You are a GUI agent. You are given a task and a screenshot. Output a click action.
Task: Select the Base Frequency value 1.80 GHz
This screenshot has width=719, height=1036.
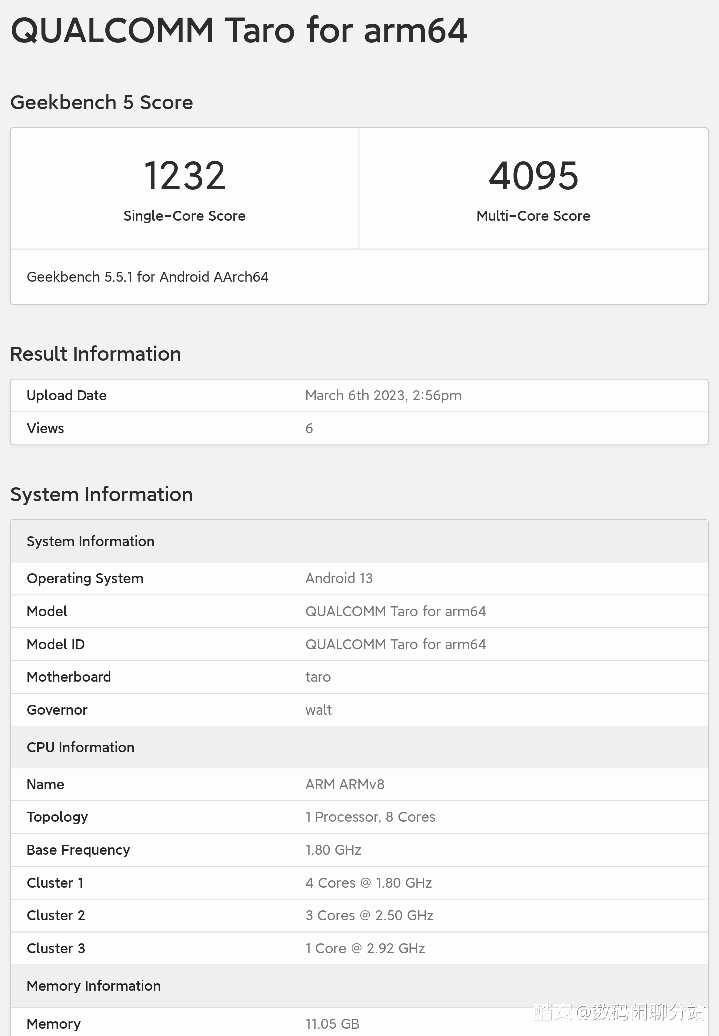[333, 850]
